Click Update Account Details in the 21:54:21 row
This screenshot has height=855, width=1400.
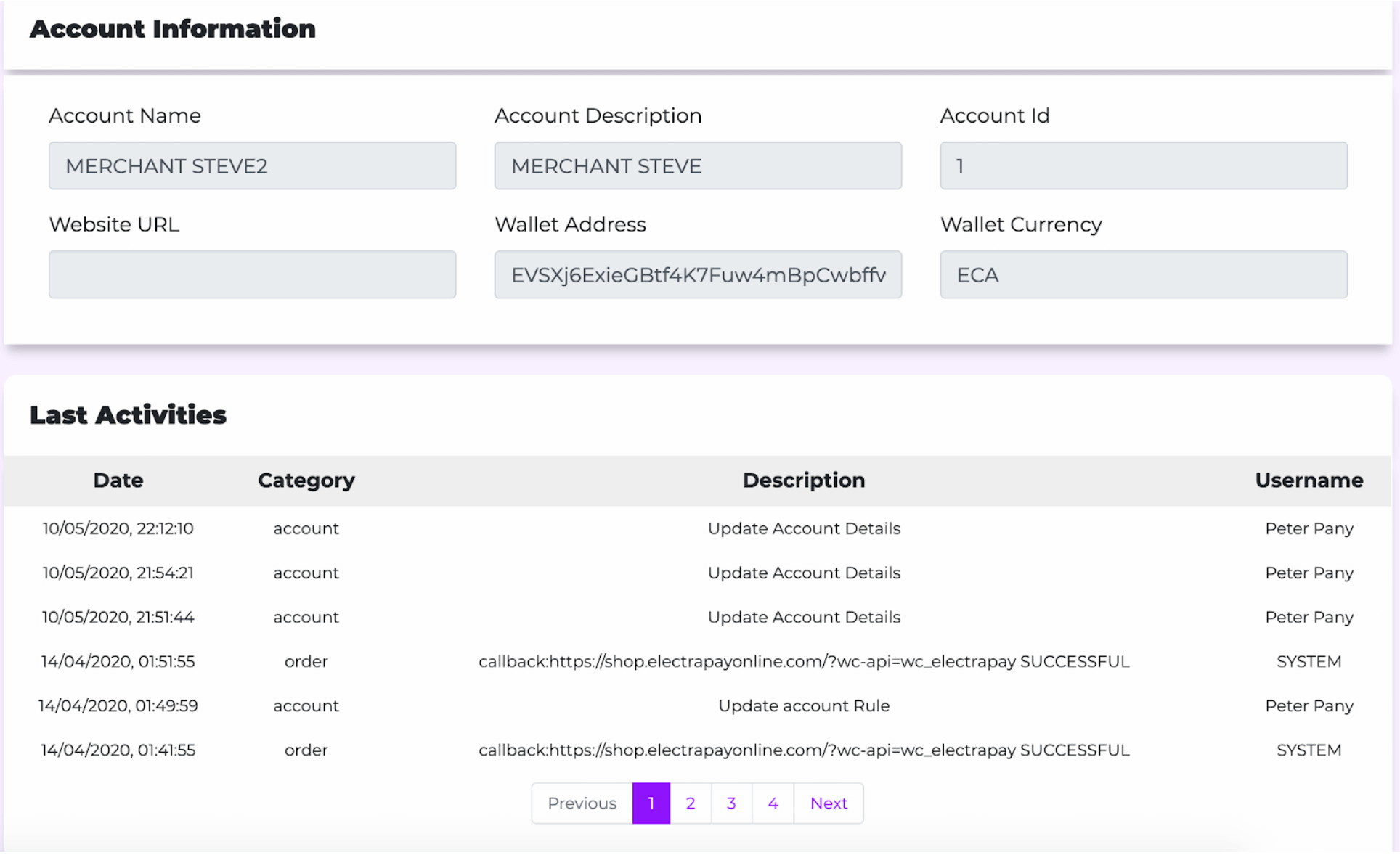tap(804, 573)
